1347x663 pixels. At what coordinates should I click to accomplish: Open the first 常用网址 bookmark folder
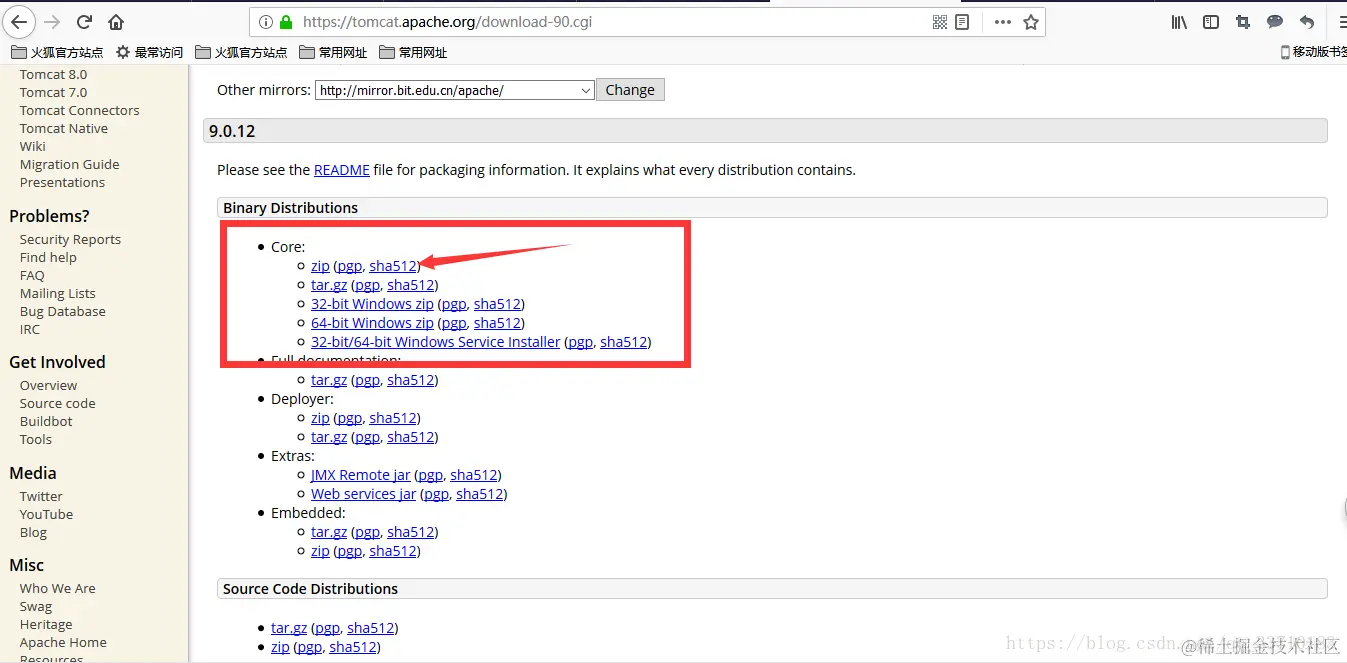click(x=333, y=52)
